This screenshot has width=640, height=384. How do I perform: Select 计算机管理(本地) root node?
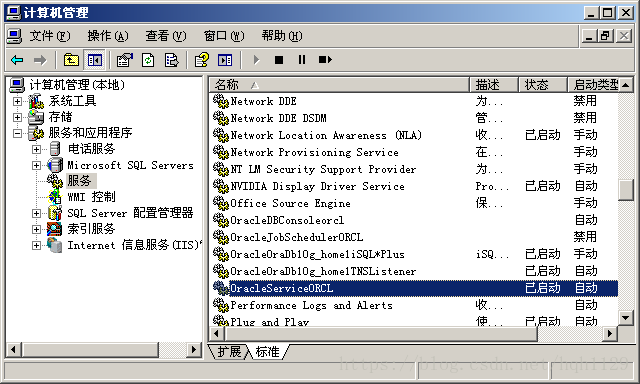click(77, 85)
